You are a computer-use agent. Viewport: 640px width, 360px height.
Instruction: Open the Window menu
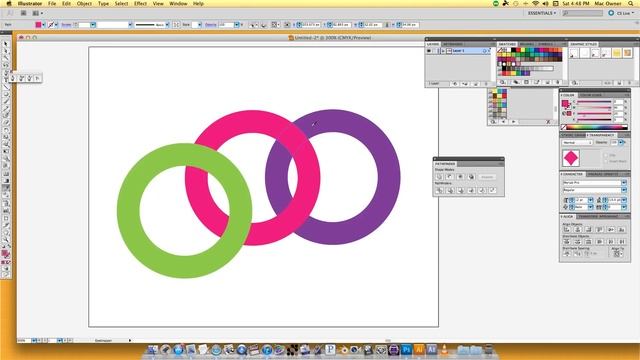178,4
